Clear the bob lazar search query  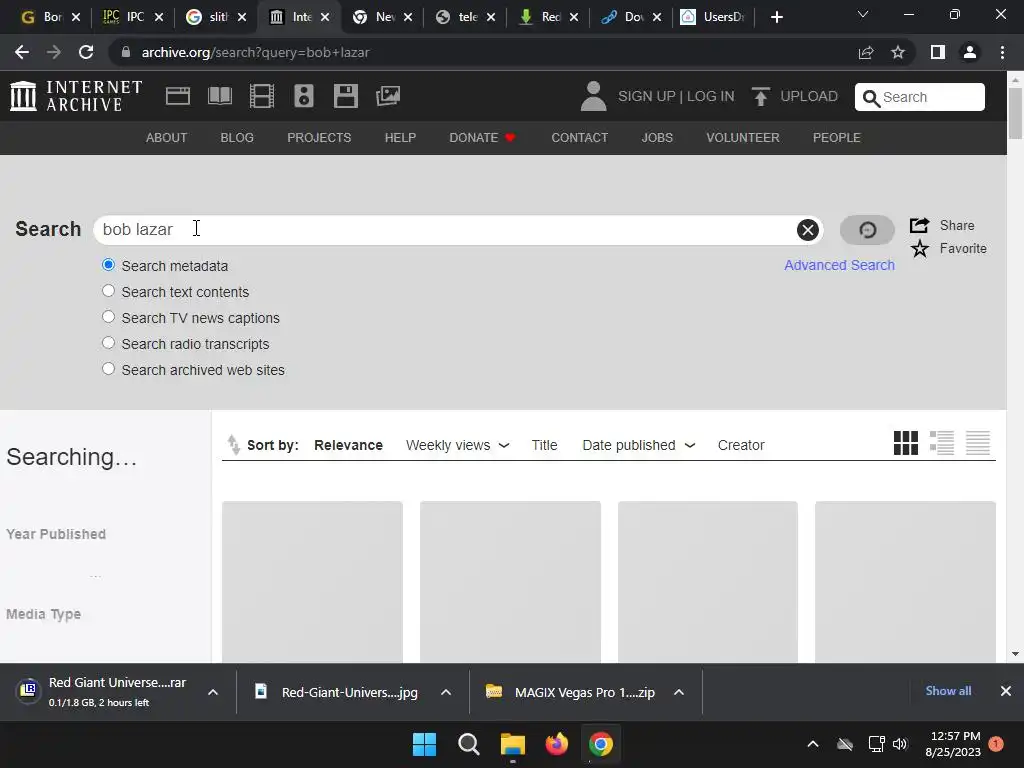[x=807, y=230]
